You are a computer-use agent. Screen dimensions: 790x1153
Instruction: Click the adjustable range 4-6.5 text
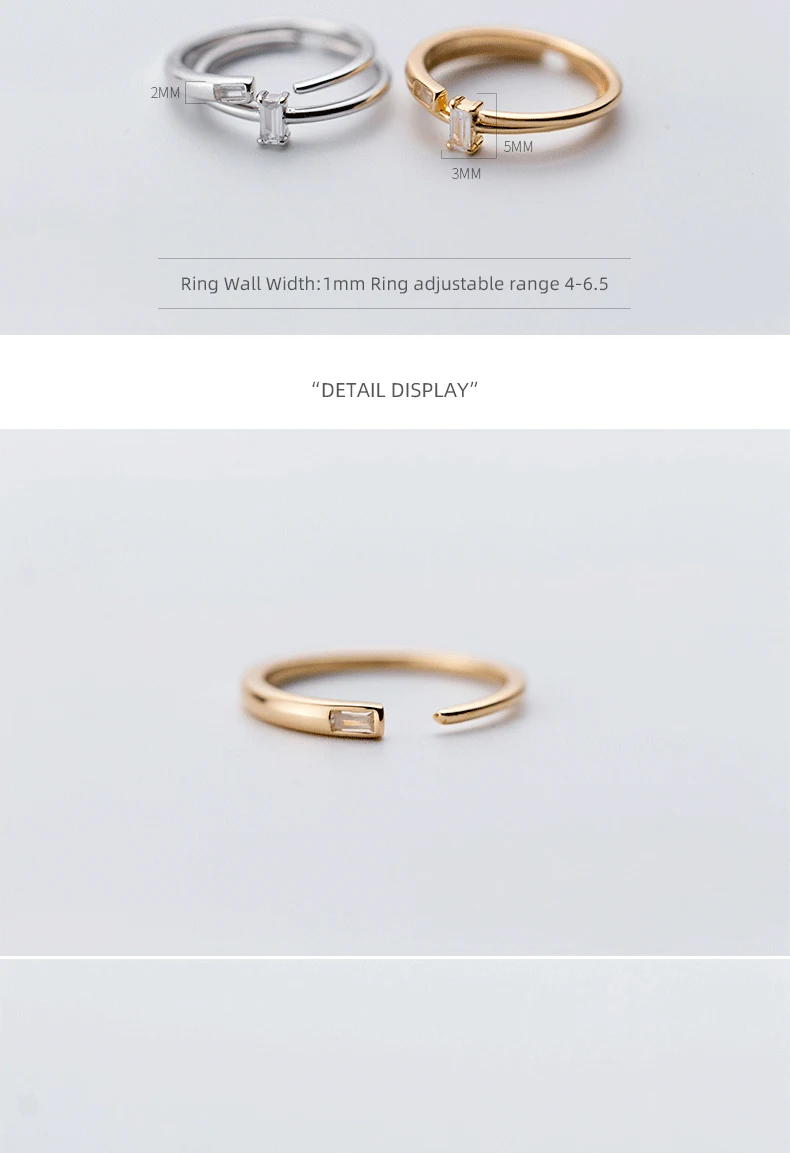point(511,283)
